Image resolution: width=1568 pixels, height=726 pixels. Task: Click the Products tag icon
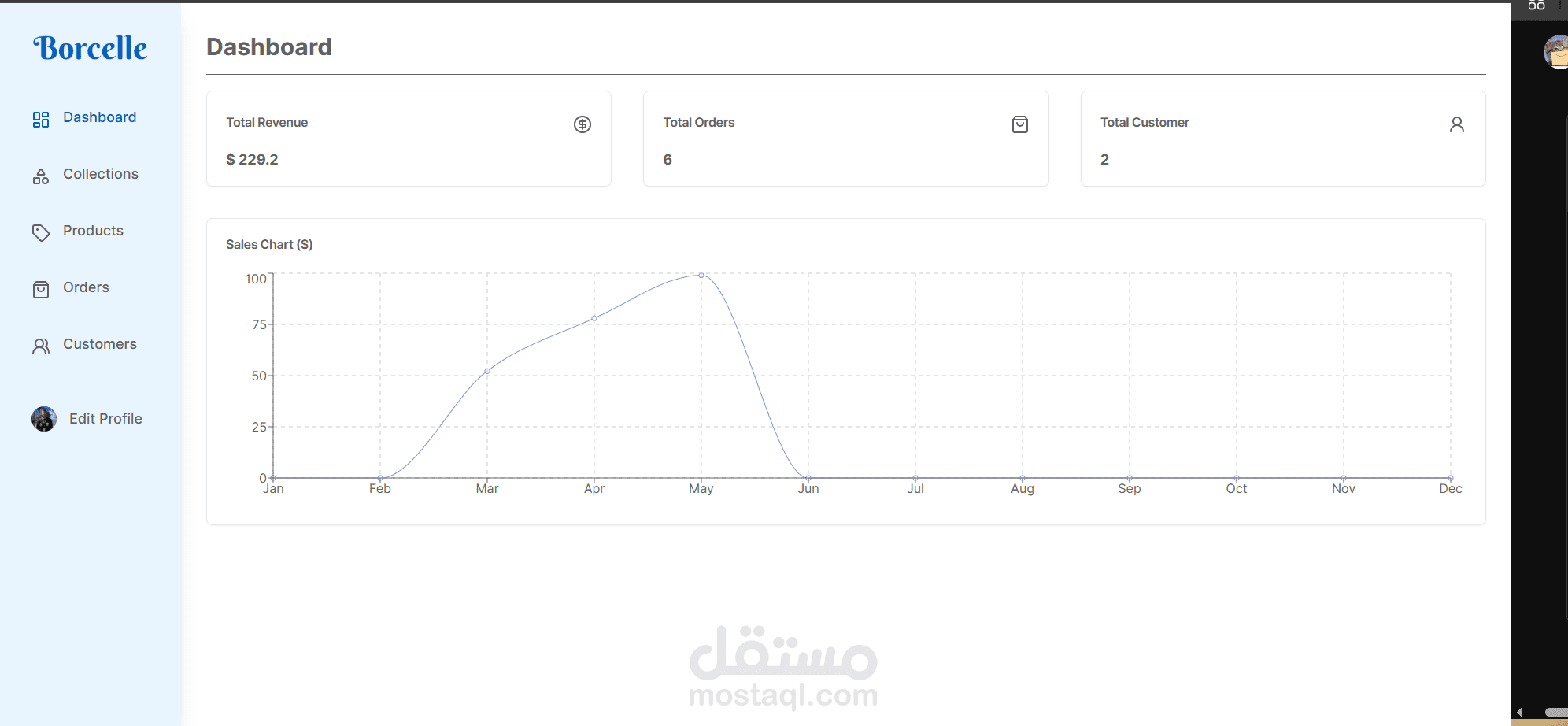click(41, 232)
